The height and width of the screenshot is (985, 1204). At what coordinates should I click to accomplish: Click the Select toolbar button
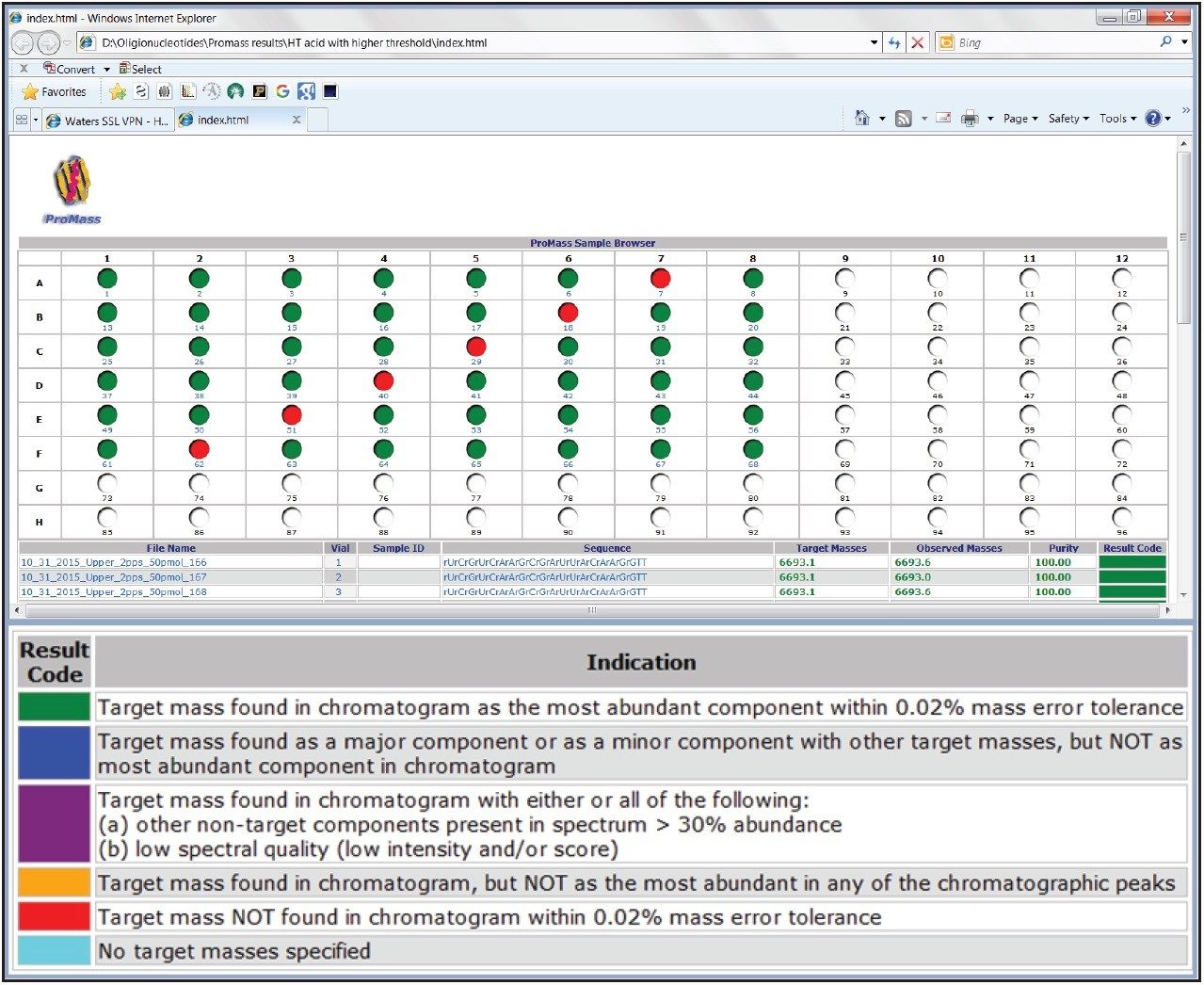point(140,69)
